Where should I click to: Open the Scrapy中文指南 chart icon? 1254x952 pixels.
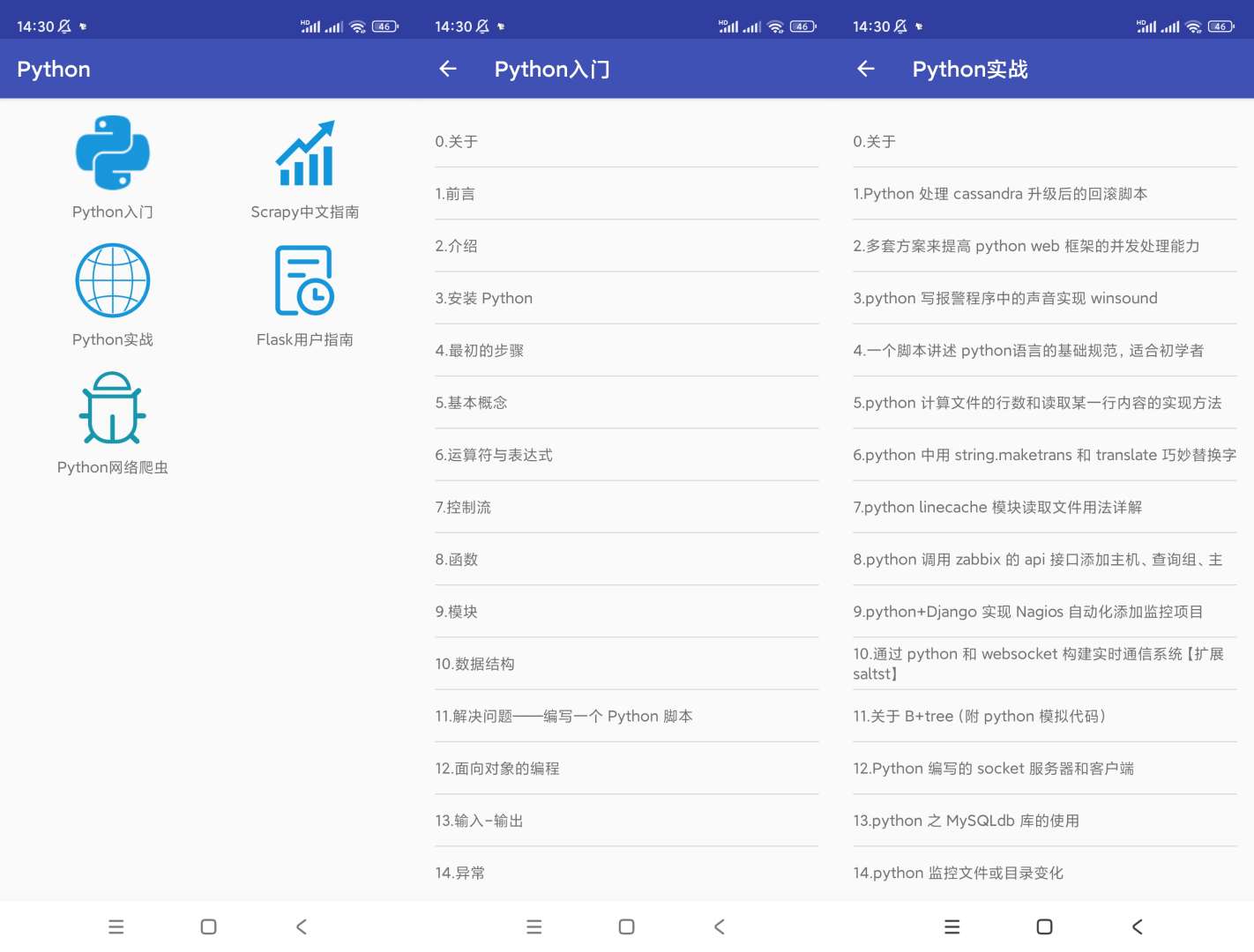(x=305, y=153)
